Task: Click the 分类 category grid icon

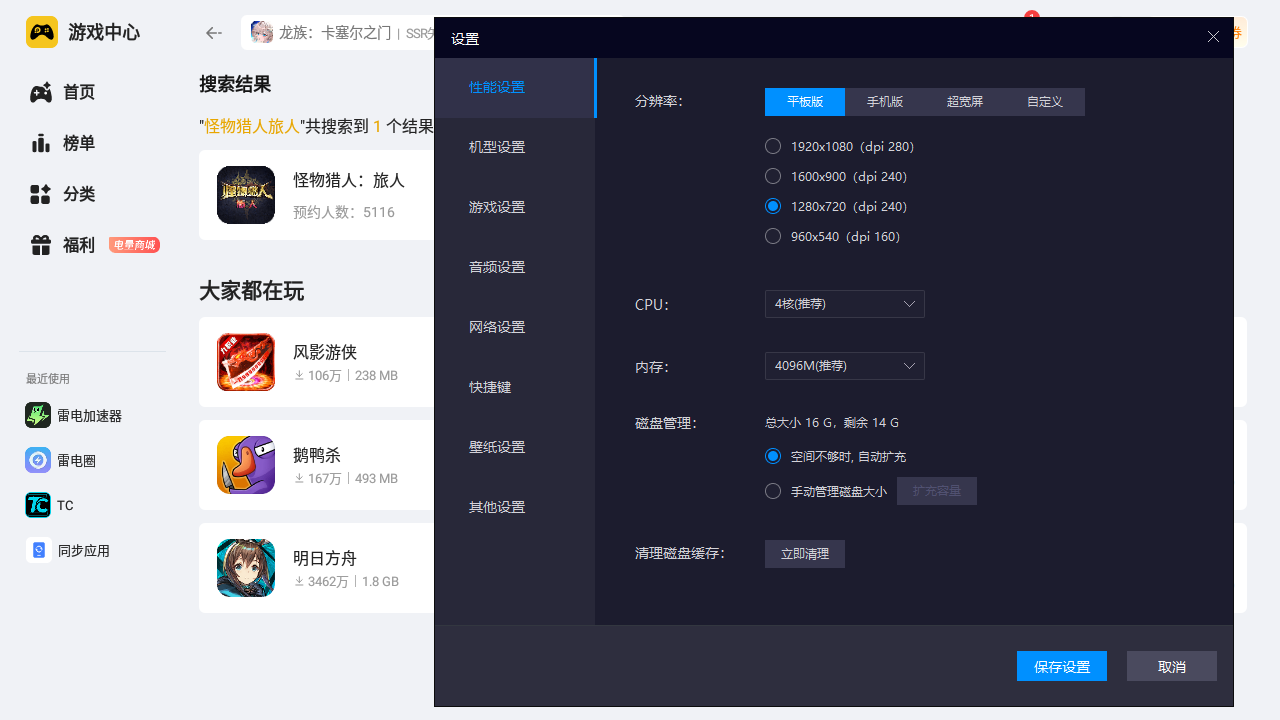Action: coord(41,194)
